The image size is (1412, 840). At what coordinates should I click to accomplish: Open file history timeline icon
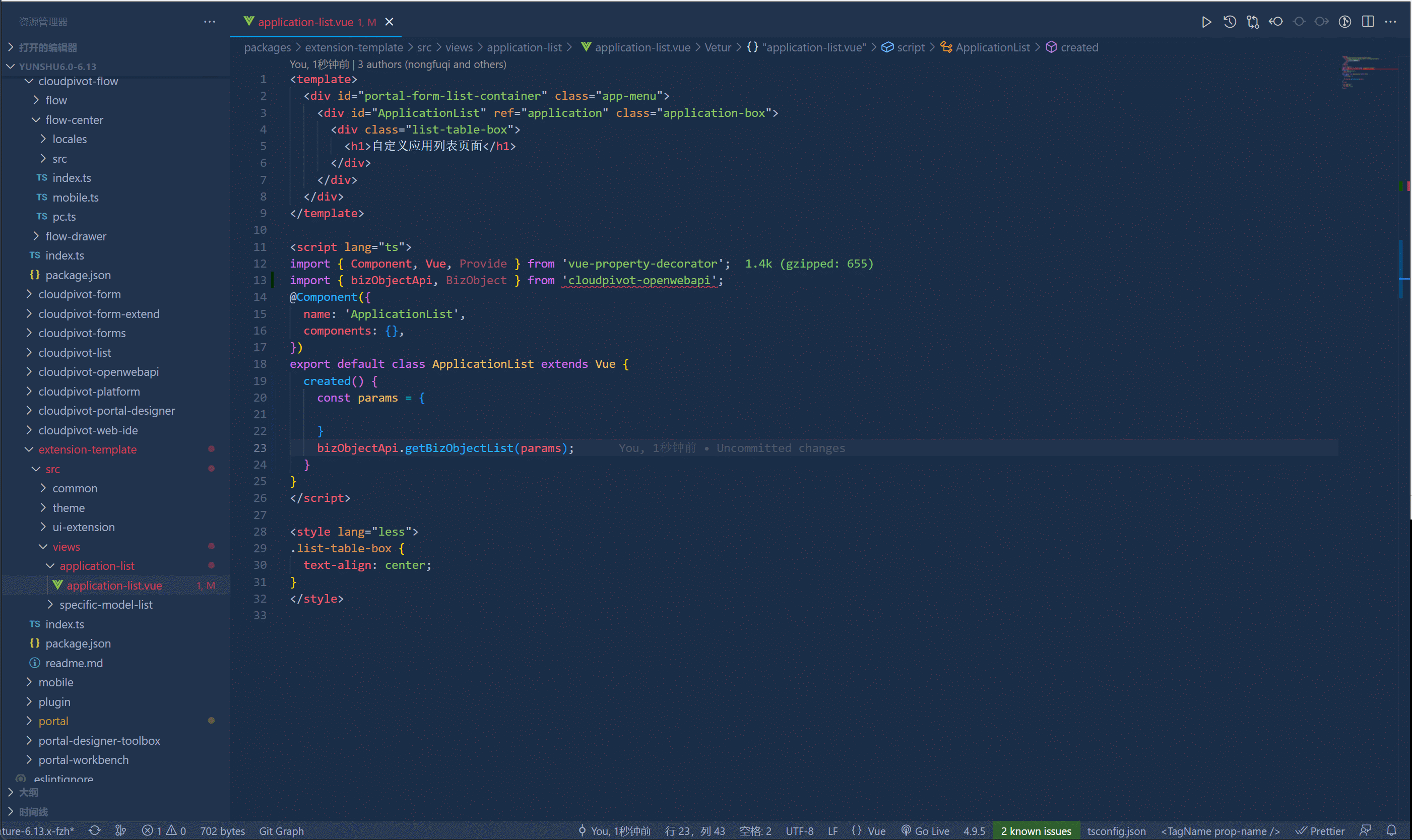1229,22
